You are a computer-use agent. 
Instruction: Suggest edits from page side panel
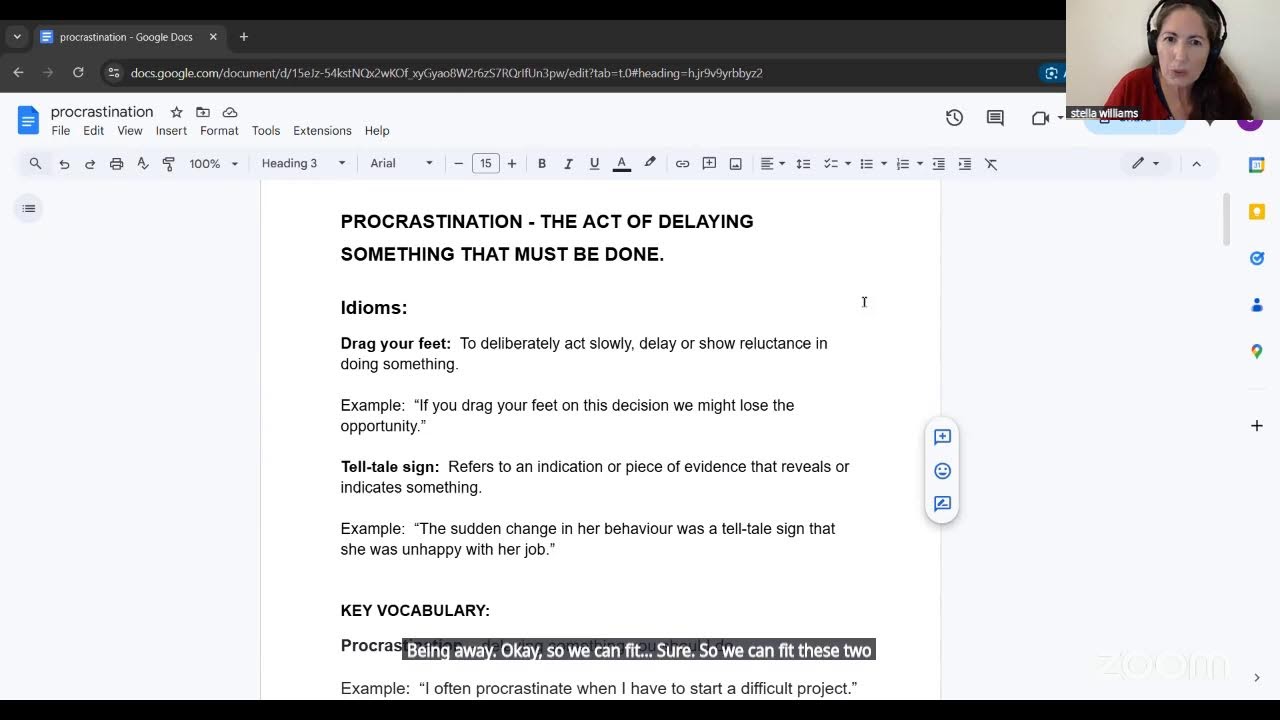942,504
